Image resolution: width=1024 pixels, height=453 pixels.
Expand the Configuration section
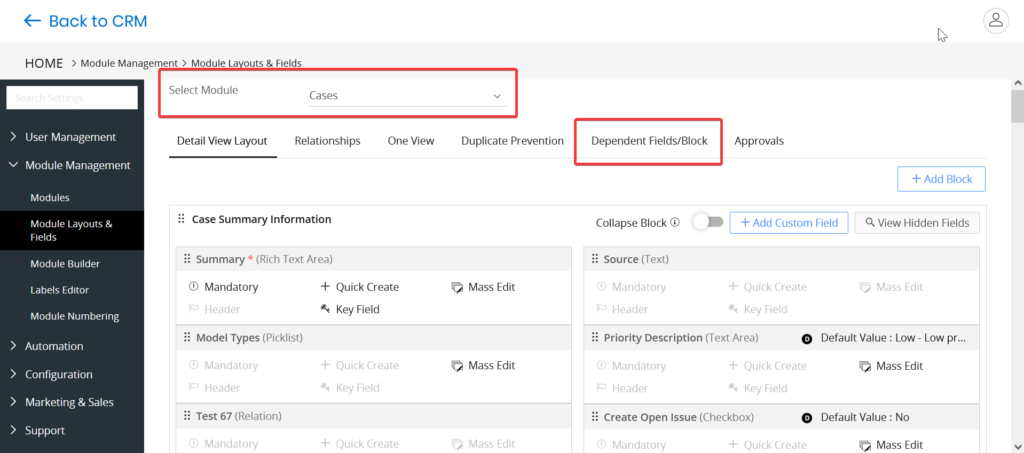click(x=51, y=374)
